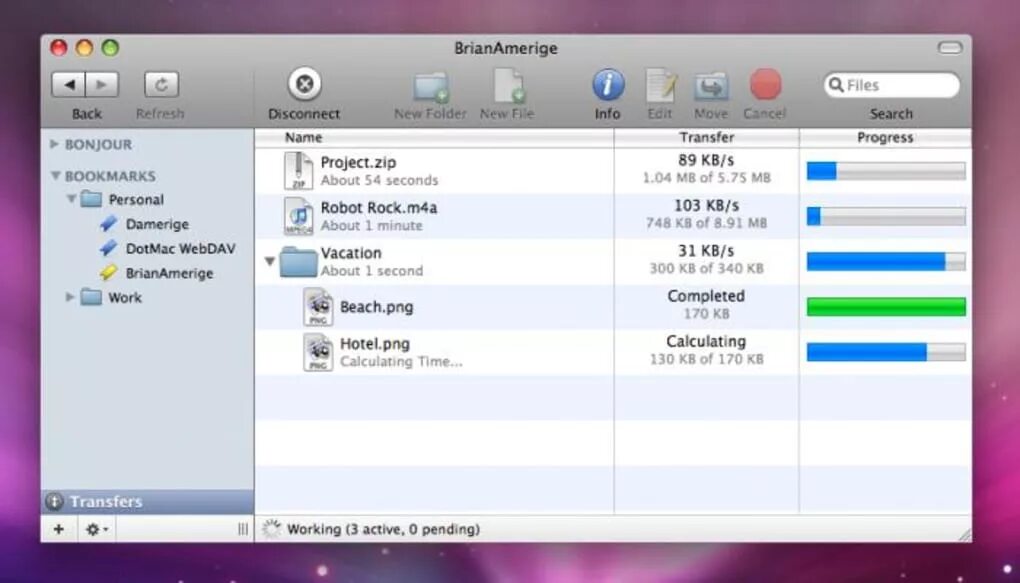Click the add bookmark plus button
This screenshot has width=1020, height=583.
pos(59,529)
